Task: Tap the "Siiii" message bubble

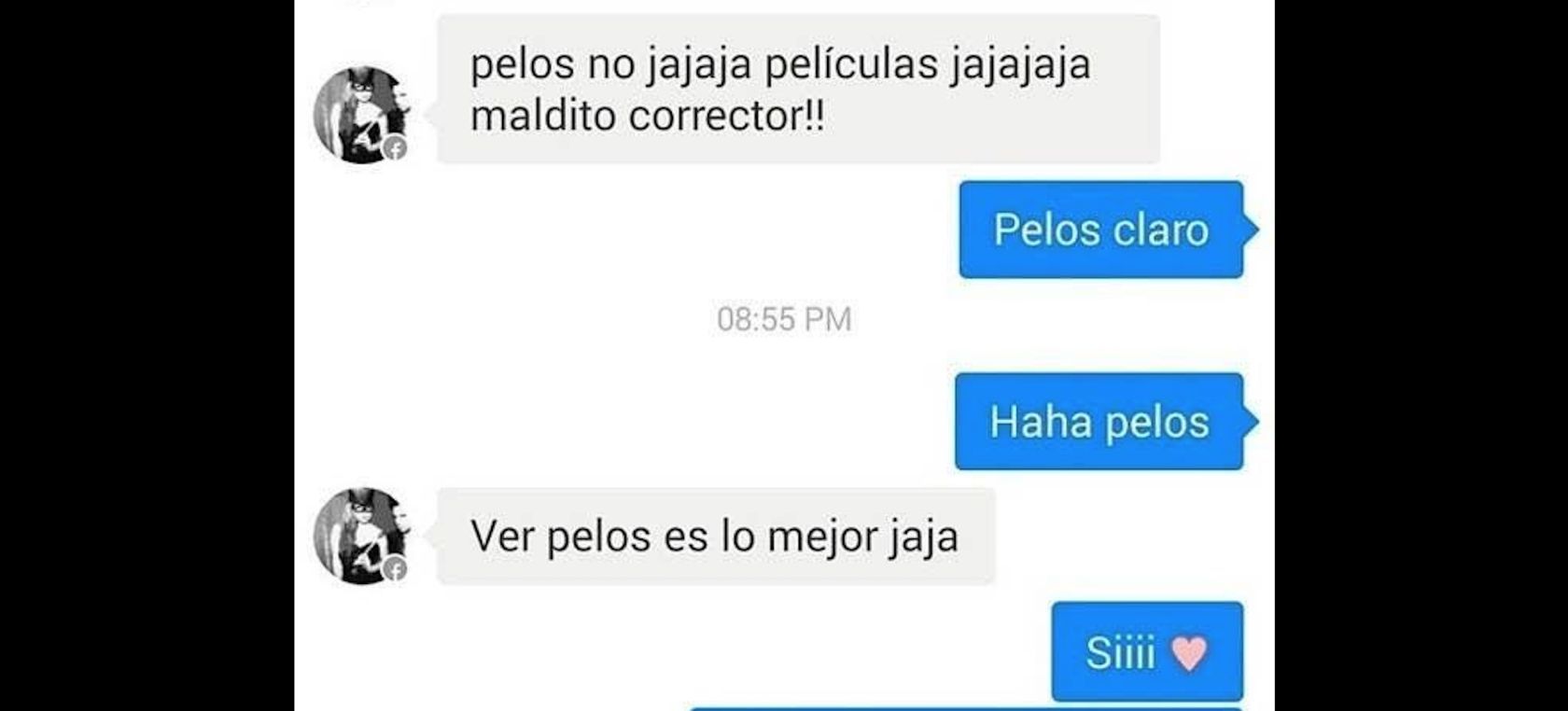Action: 1147,652
